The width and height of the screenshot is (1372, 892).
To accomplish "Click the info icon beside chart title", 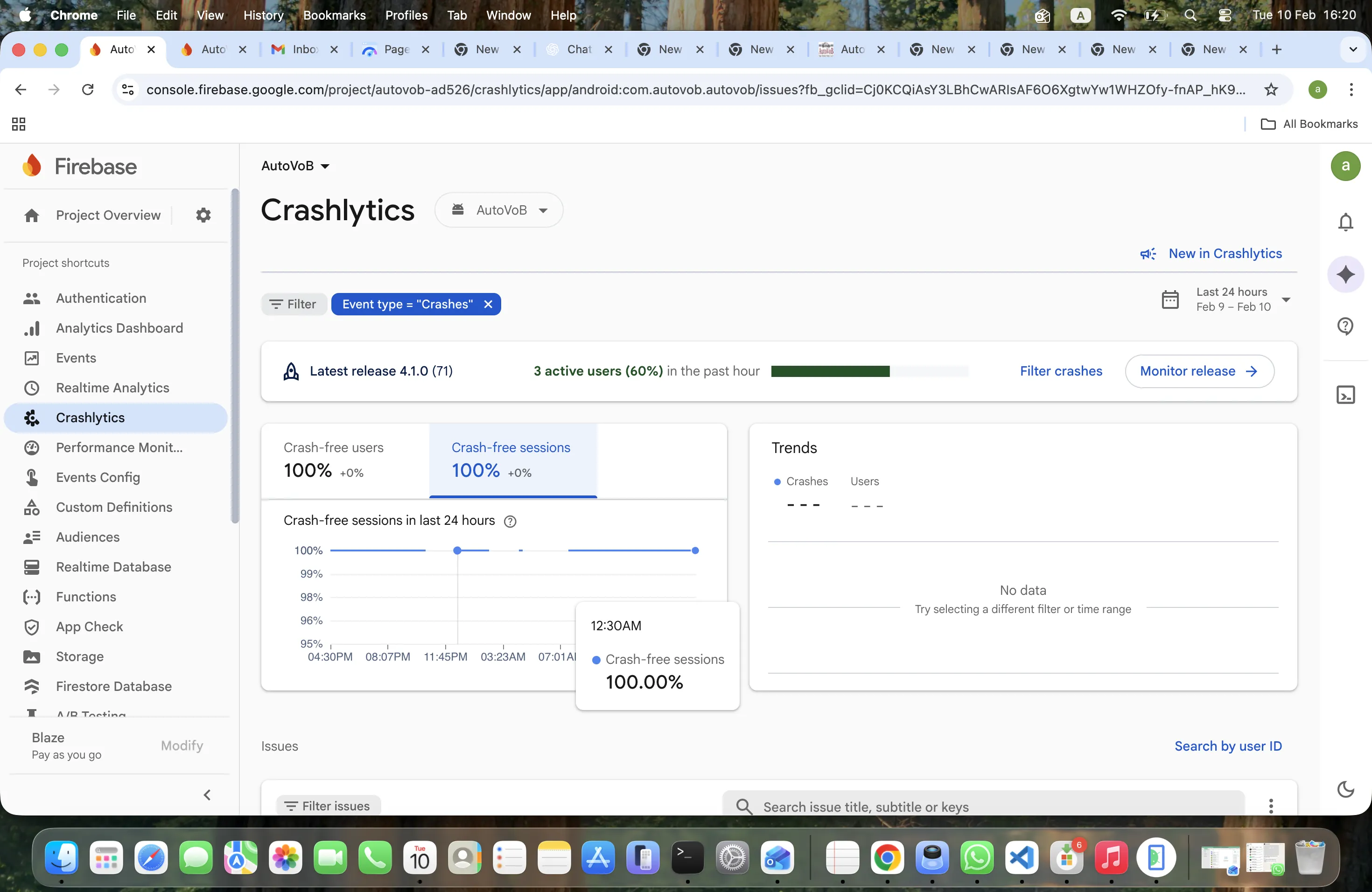I will pyautogui.click(x=510, y=522).
